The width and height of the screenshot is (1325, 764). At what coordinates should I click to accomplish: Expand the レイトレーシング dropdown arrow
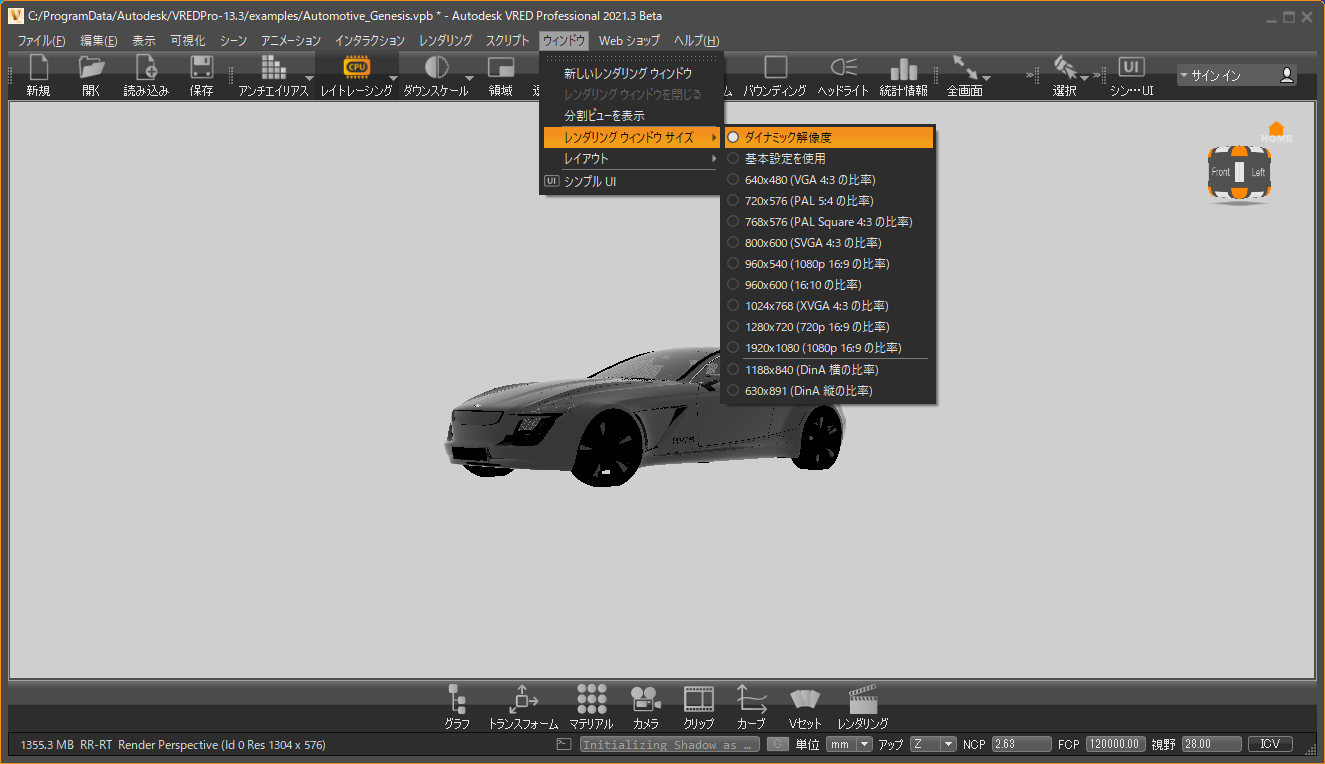click(393, 78)
